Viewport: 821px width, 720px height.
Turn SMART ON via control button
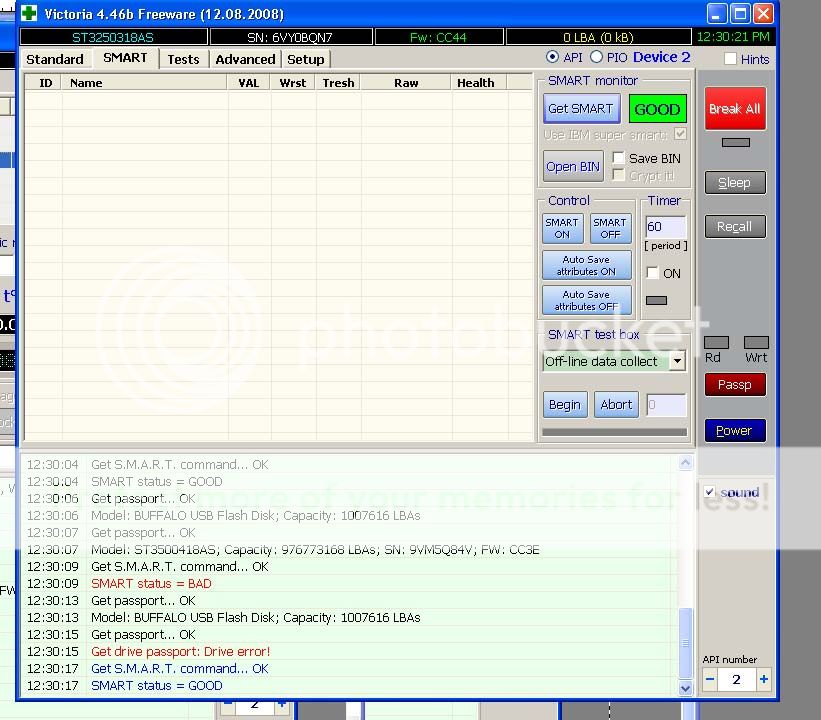tap(562, 228)
